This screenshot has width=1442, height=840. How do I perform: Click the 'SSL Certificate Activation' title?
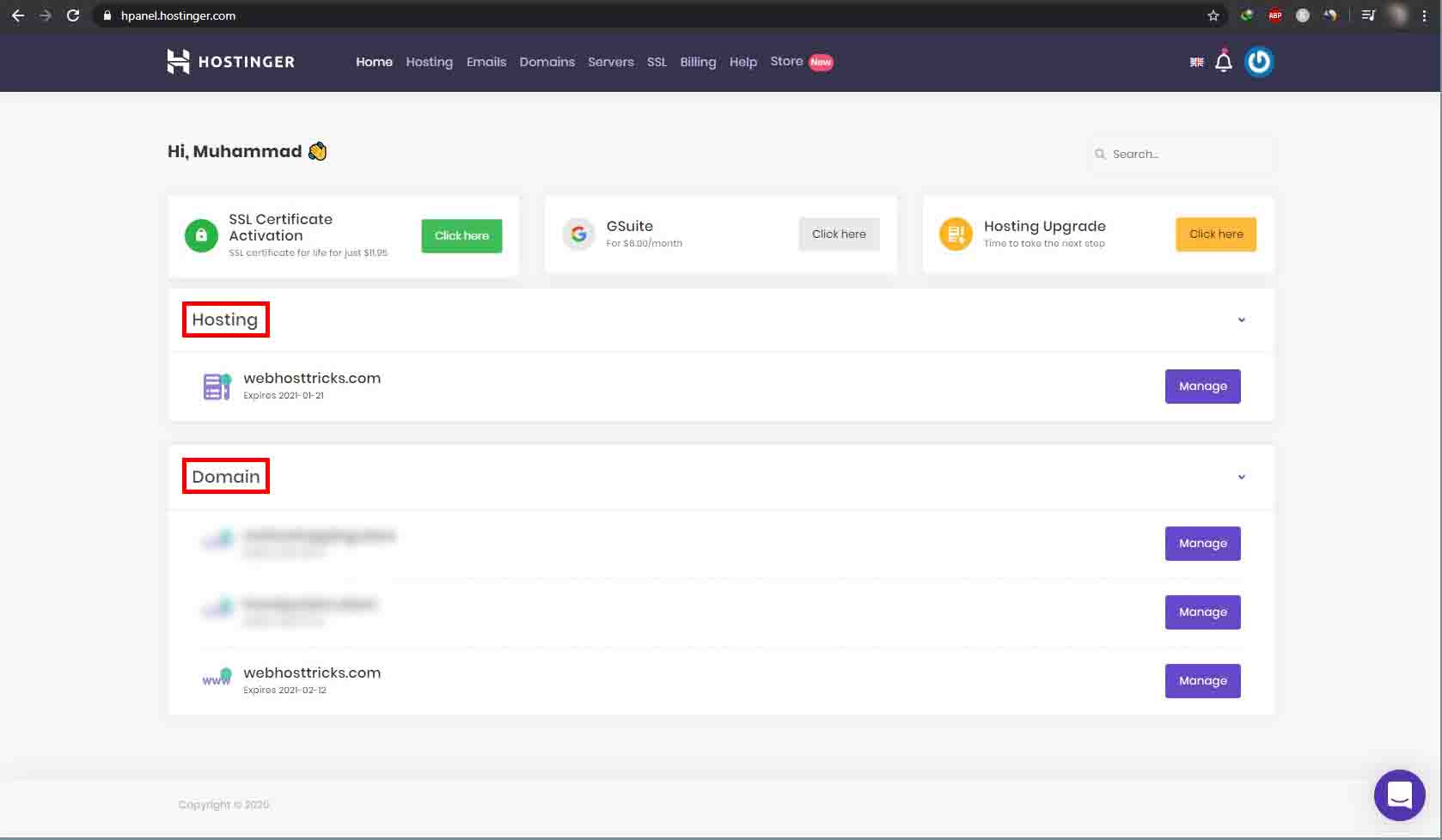(280, 227)
